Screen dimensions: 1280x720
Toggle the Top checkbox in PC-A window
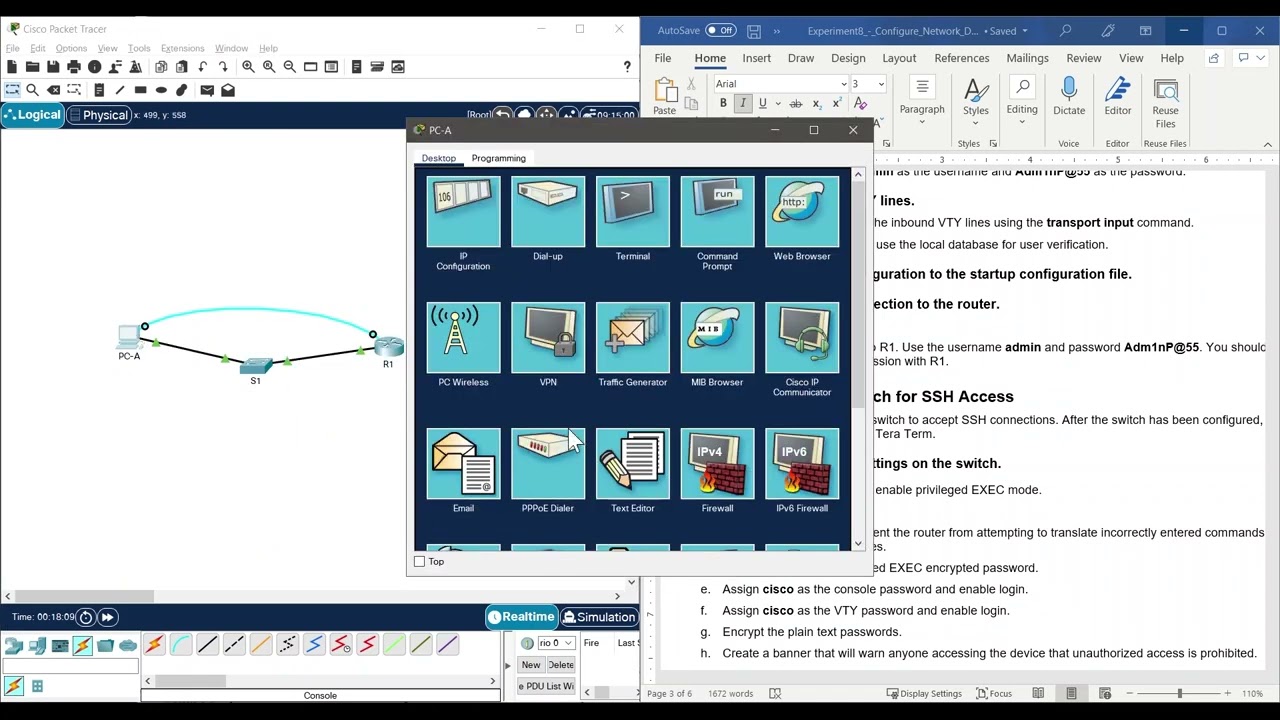420,562
